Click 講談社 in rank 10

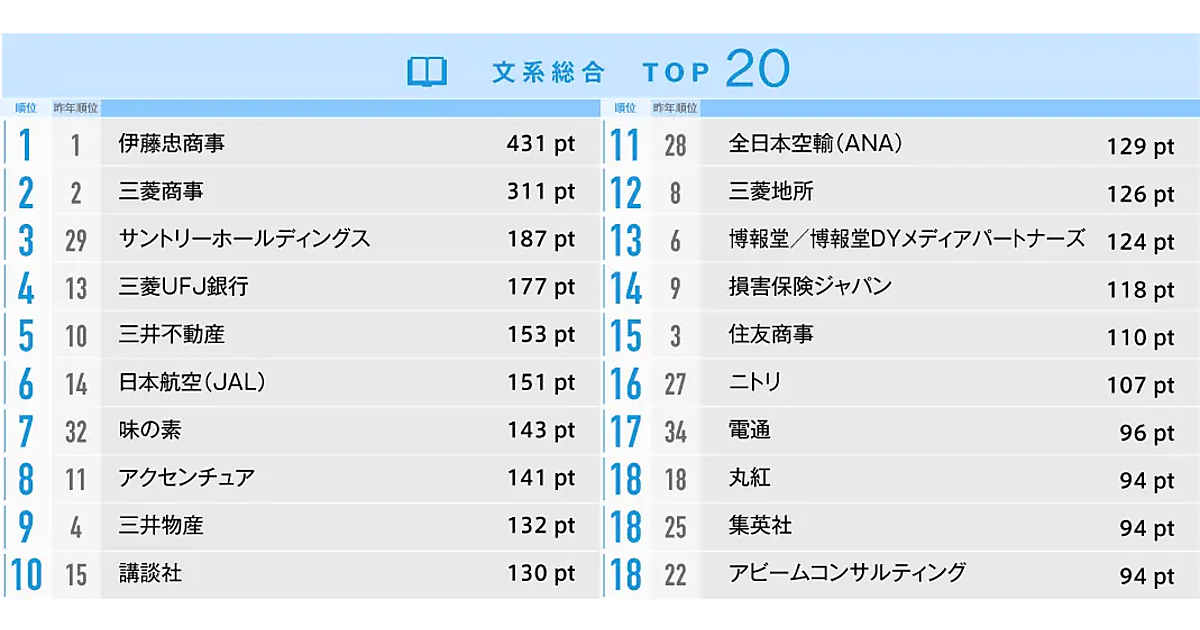click(x=150, y=573)
